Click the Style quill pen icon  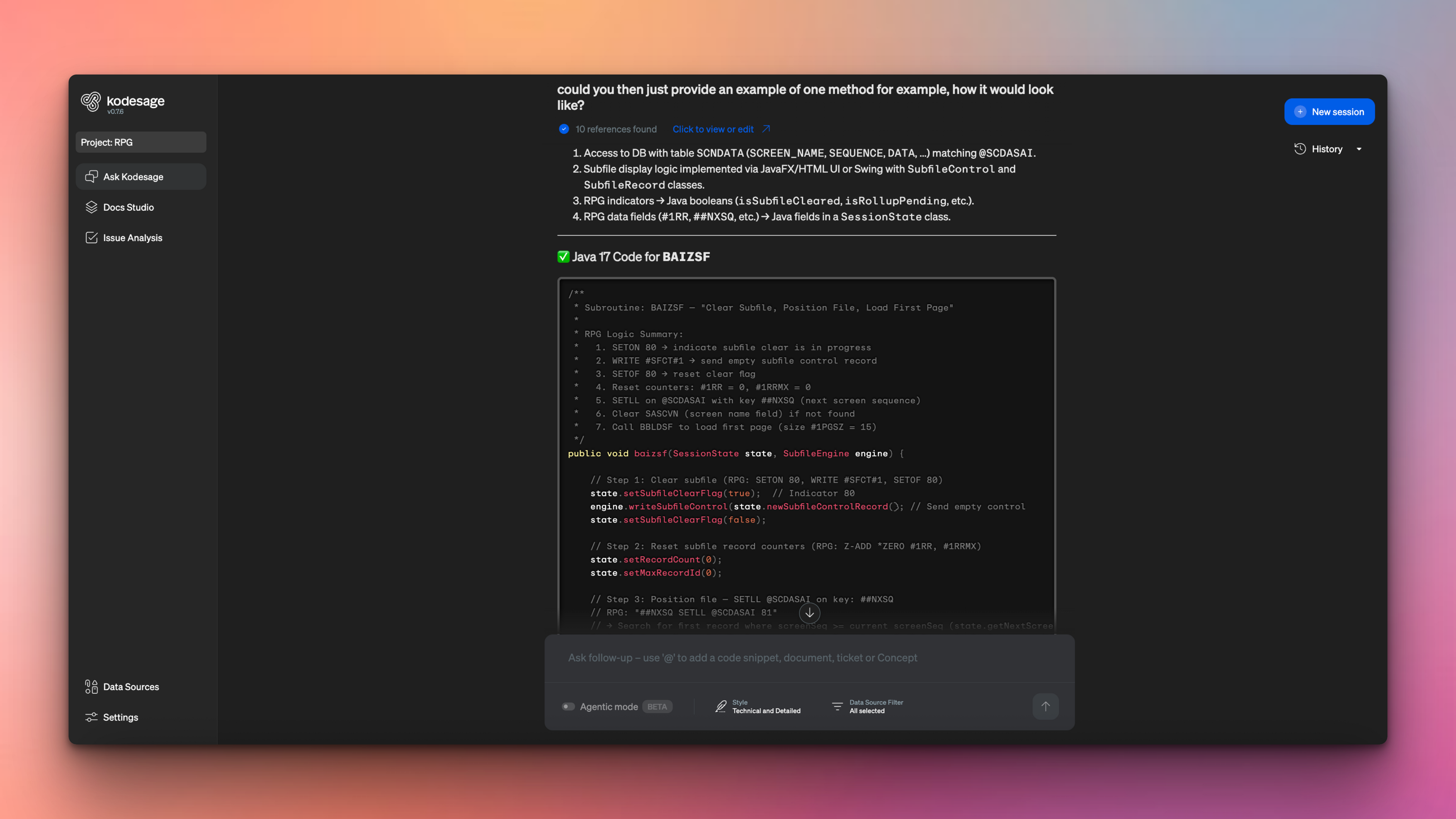[x=721, y=706]
